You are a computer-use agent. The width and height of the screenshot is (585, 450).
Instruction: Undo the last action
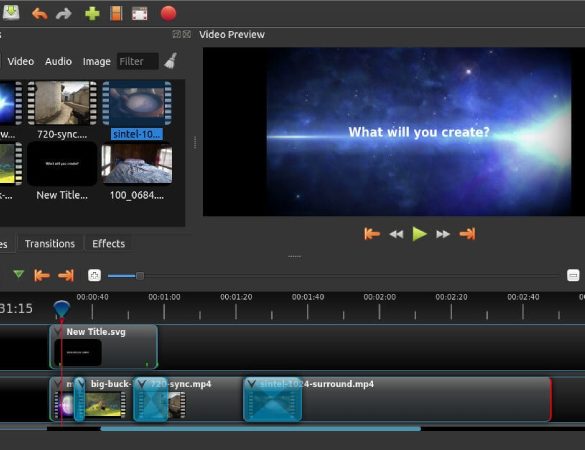[x=40, y=14]
